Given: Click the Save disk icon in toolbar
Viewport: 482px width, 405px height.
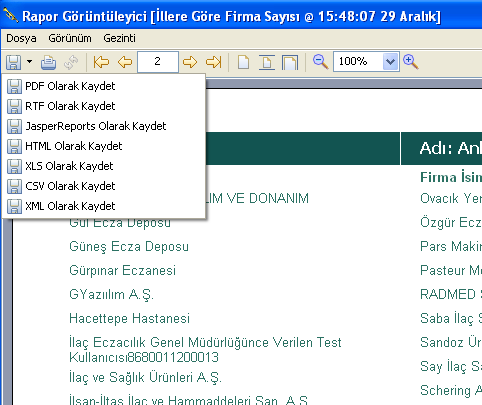Looking at the screenshot, I should pos(13,62).
